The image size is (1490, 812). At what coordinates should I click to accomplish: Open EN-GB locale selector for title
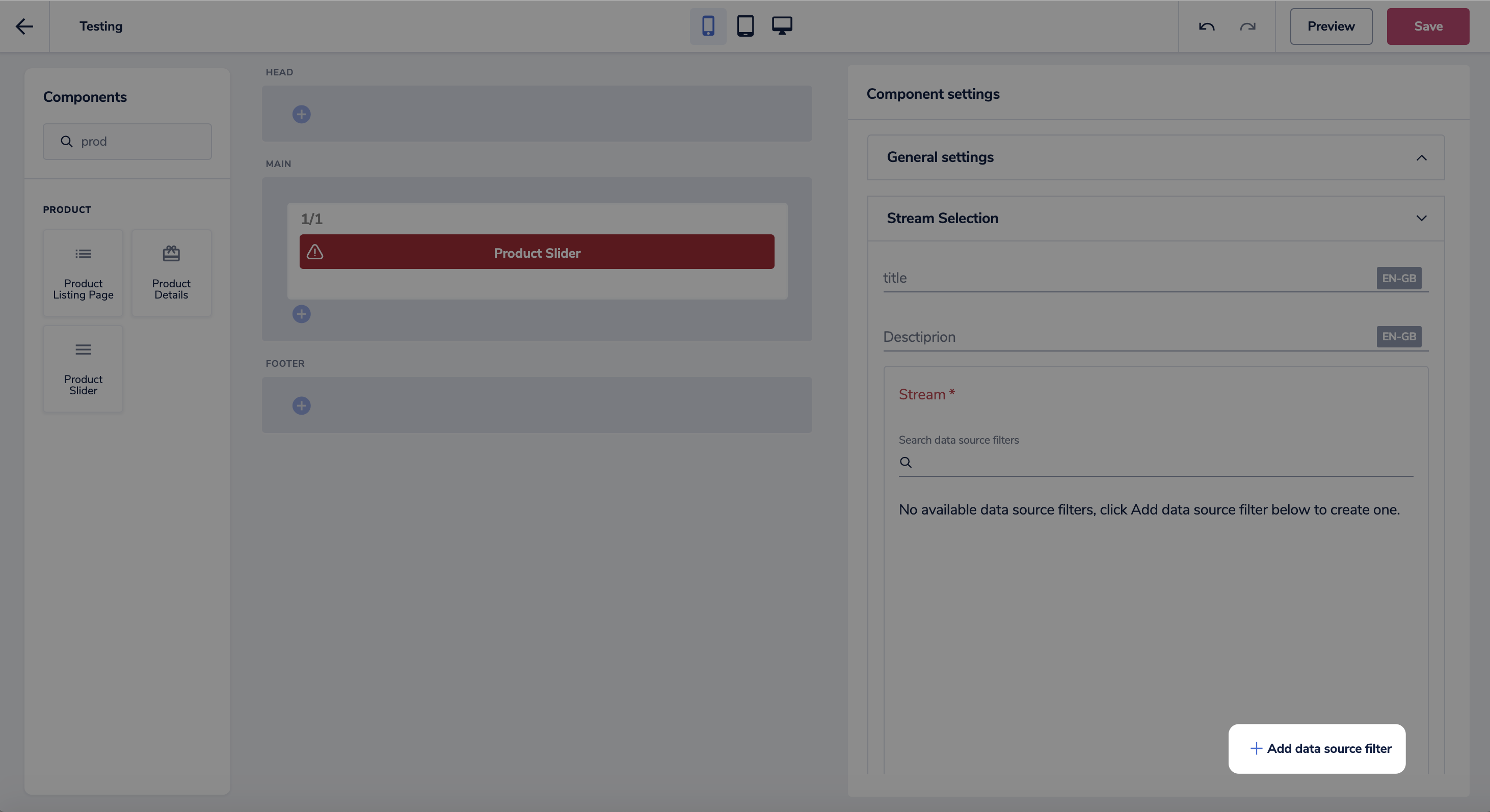pos(1399,278)
